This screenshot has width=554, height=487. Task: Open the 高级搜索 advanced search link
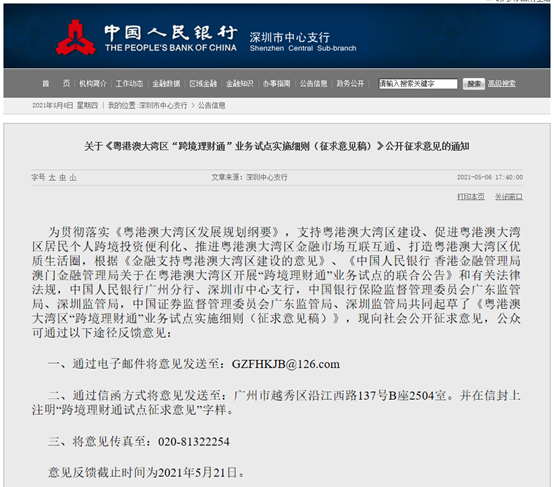[502, 84]
